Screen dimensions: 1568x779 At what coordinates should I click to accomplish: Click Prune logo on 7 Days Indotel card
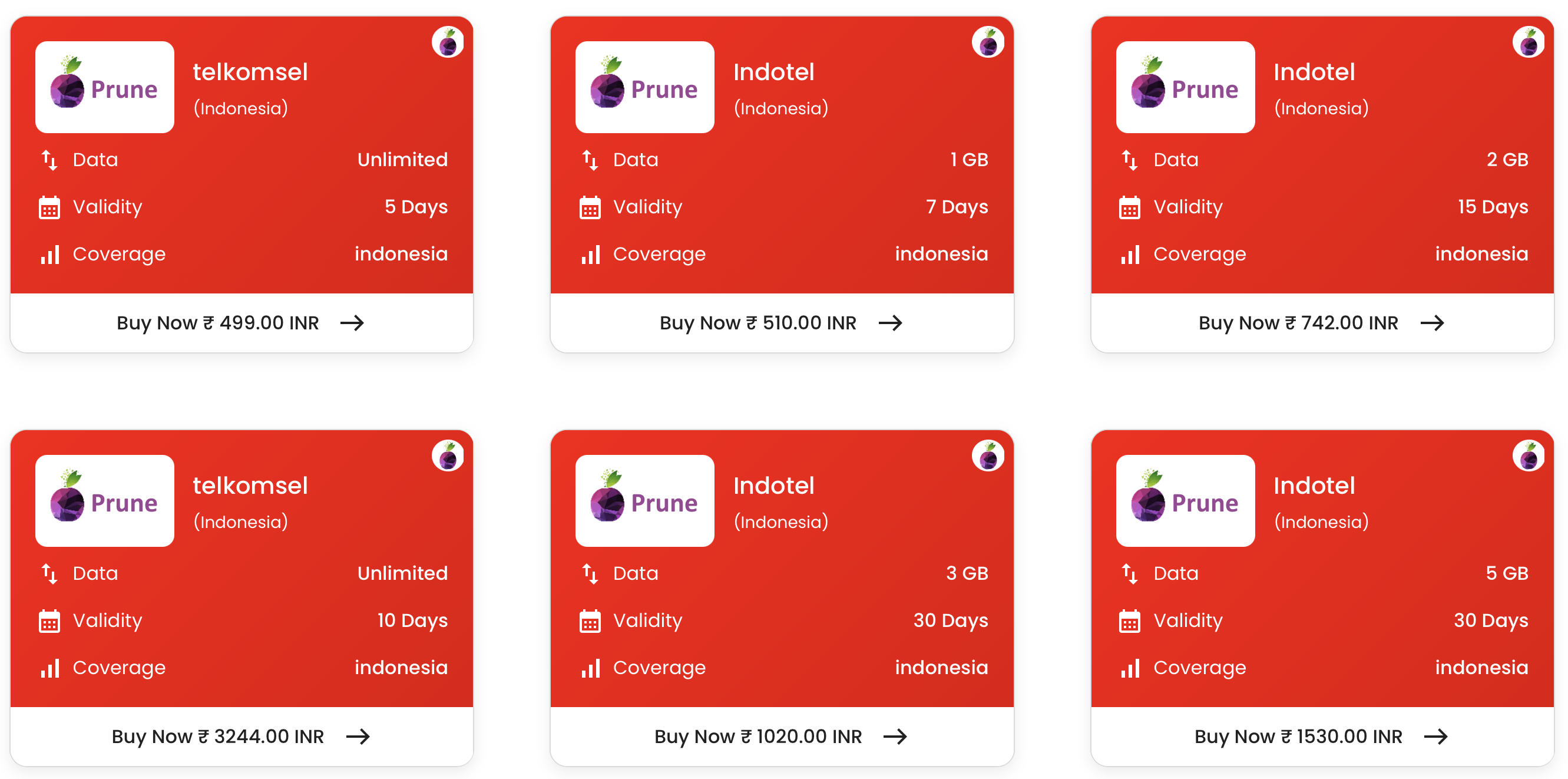click(644, 87)
